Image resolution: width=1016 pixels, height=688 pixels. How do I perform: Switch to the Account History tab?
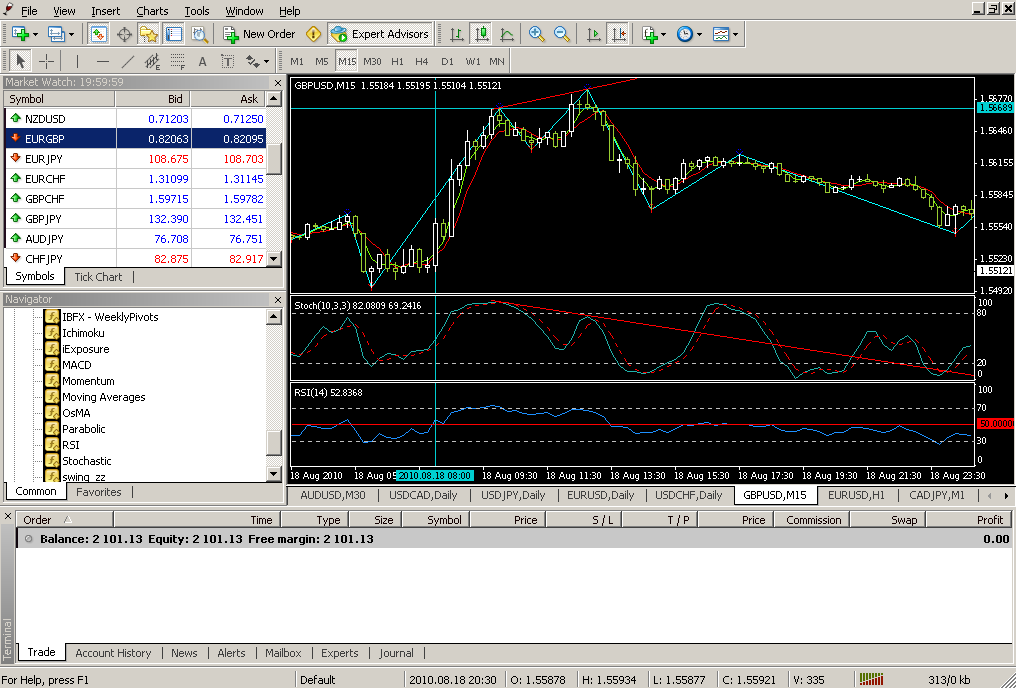pyautogui.click(x=113, y=653)
